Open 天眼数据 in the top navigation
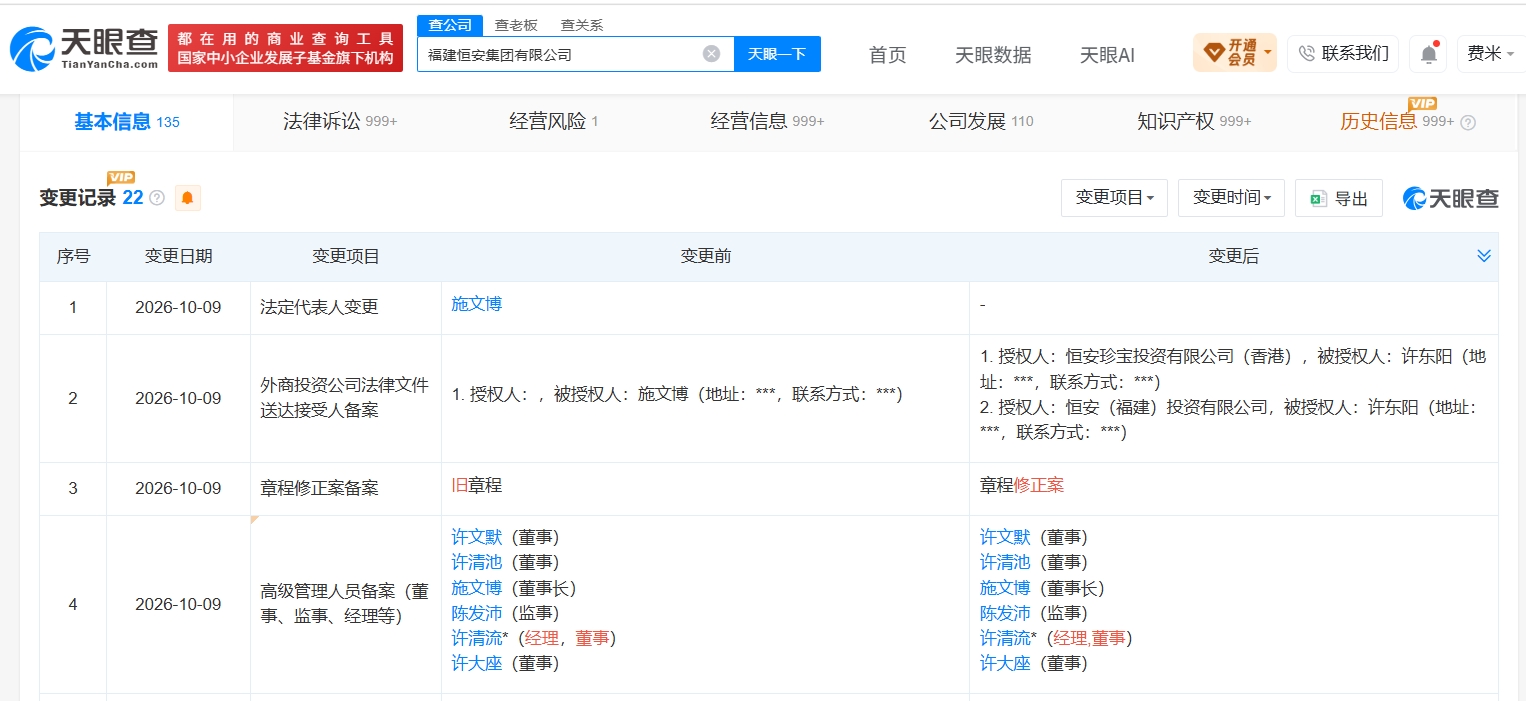1526x701 pixels. (993, 55)
